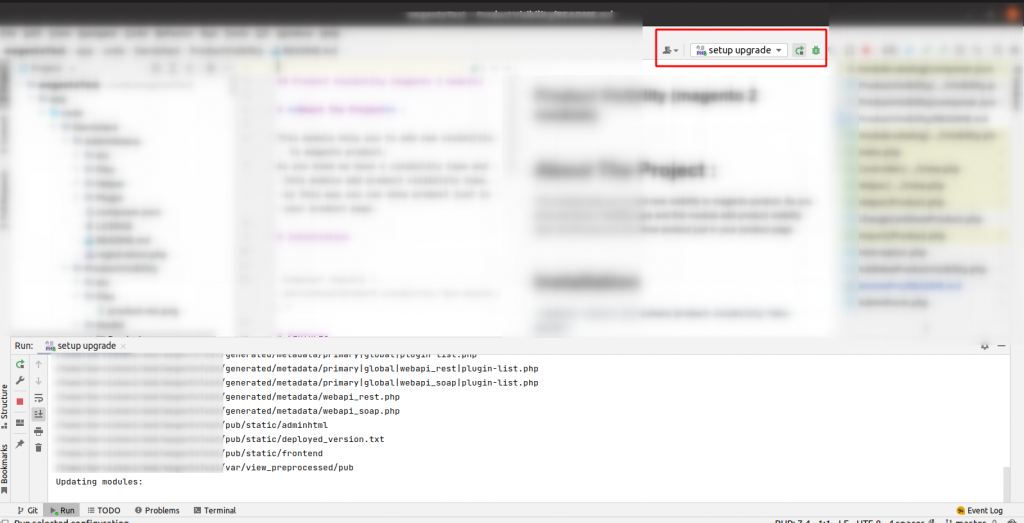Click '/generated/metadata/webapi_rest.php' console line
The width and height of the screenshot is (1024, 523).
point(311,396)
